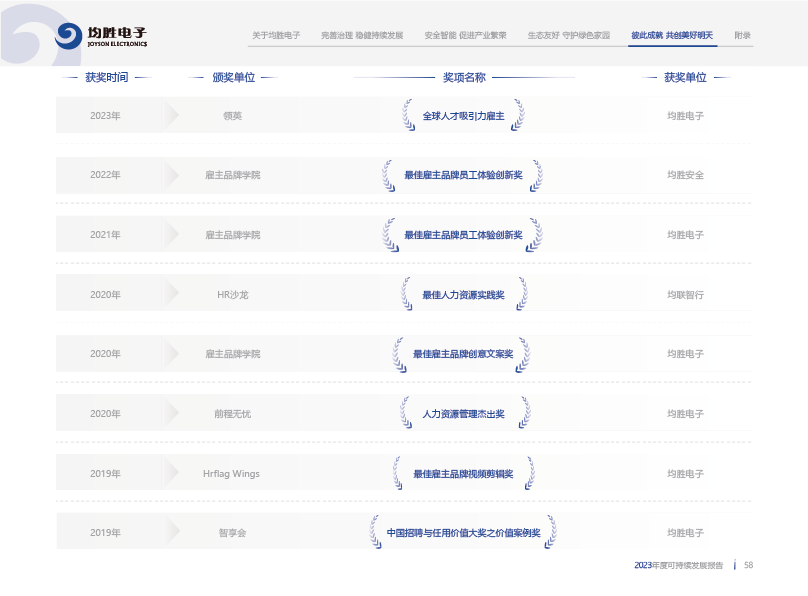This screenshot has height=596, width=808.
Task: Click the 奖项名称 column header
Action: pyautogui.click(x=464, y=77)
